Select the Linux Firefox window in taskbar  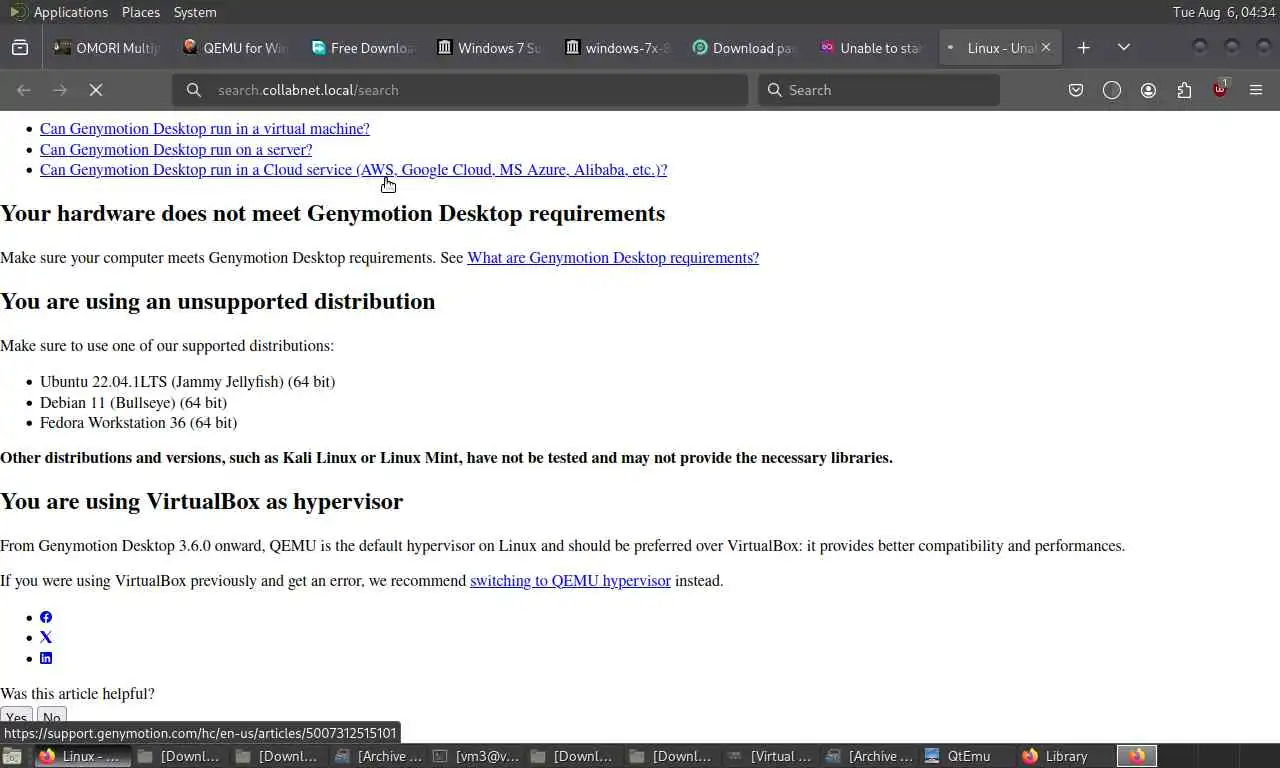click(x=80, y=756)
